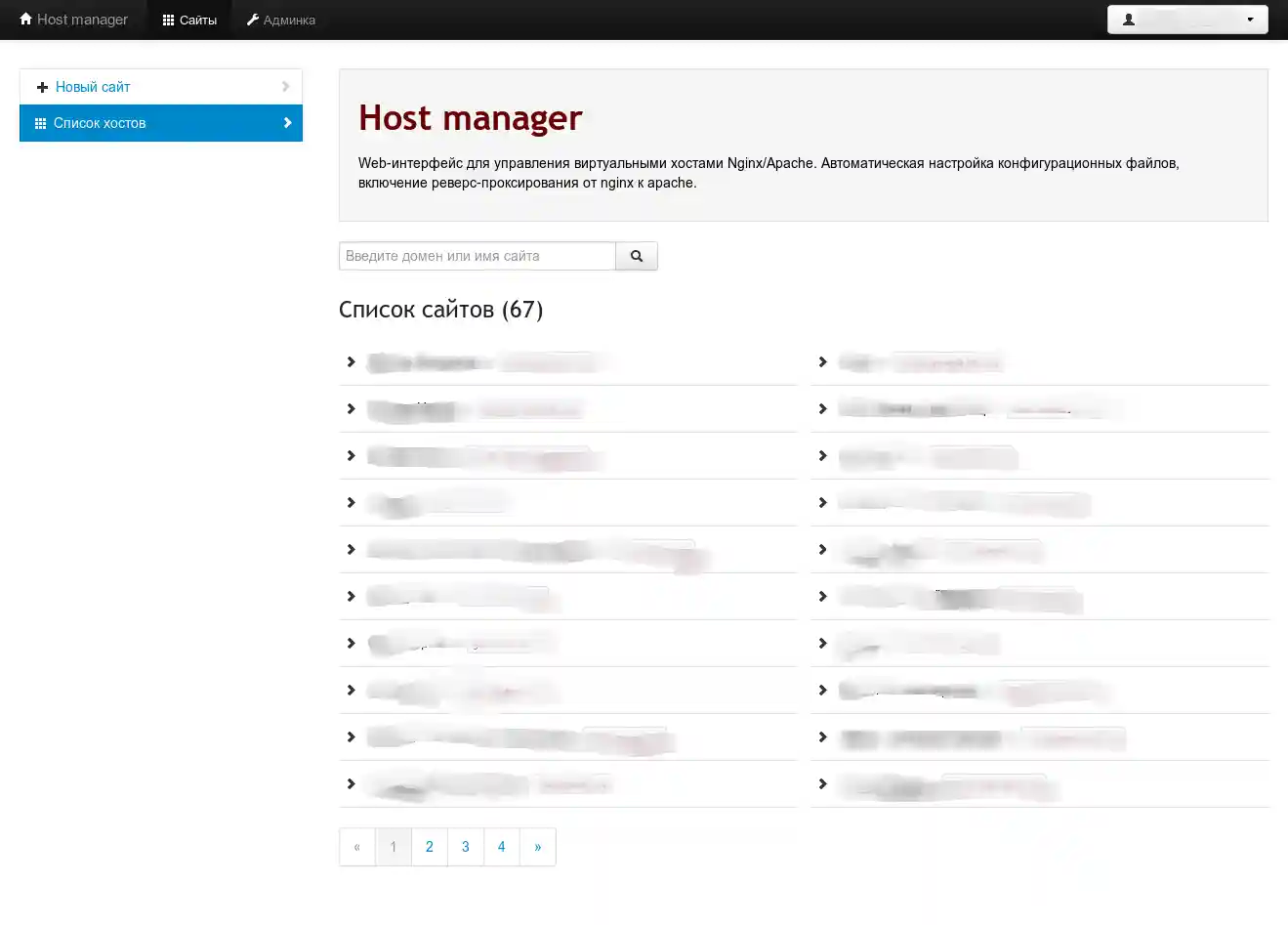Click the wrench icon beside Админка
Viewport: 1288px width, 925px height.
pos(252,19)
